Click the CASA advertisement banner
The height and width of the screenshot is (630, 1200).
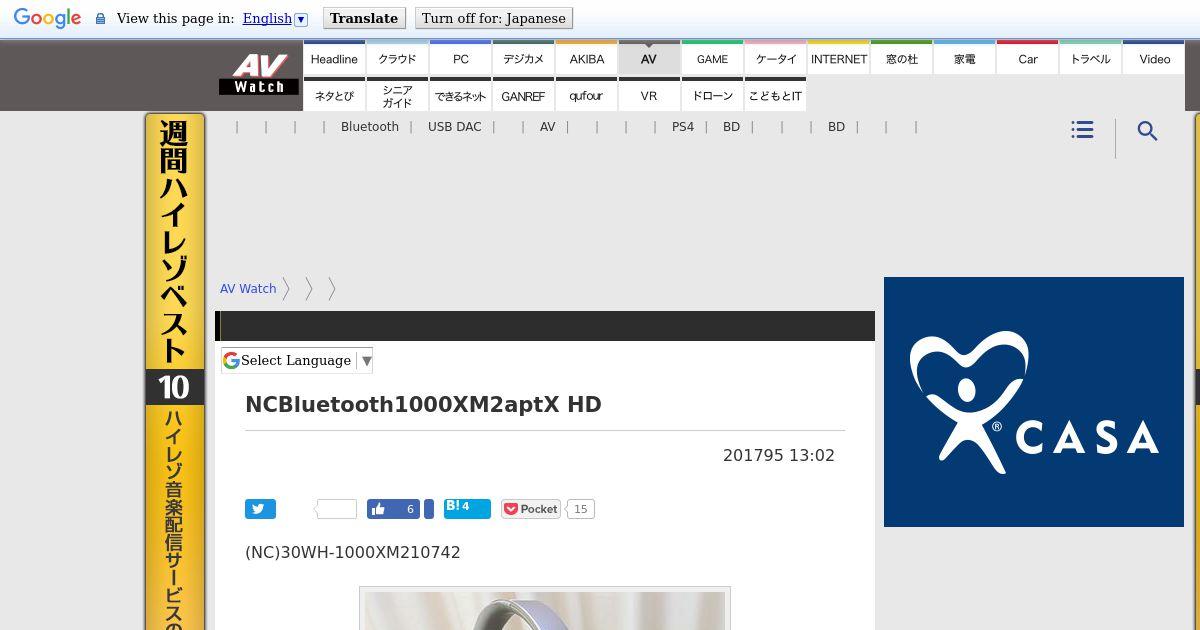[1034, 402]
